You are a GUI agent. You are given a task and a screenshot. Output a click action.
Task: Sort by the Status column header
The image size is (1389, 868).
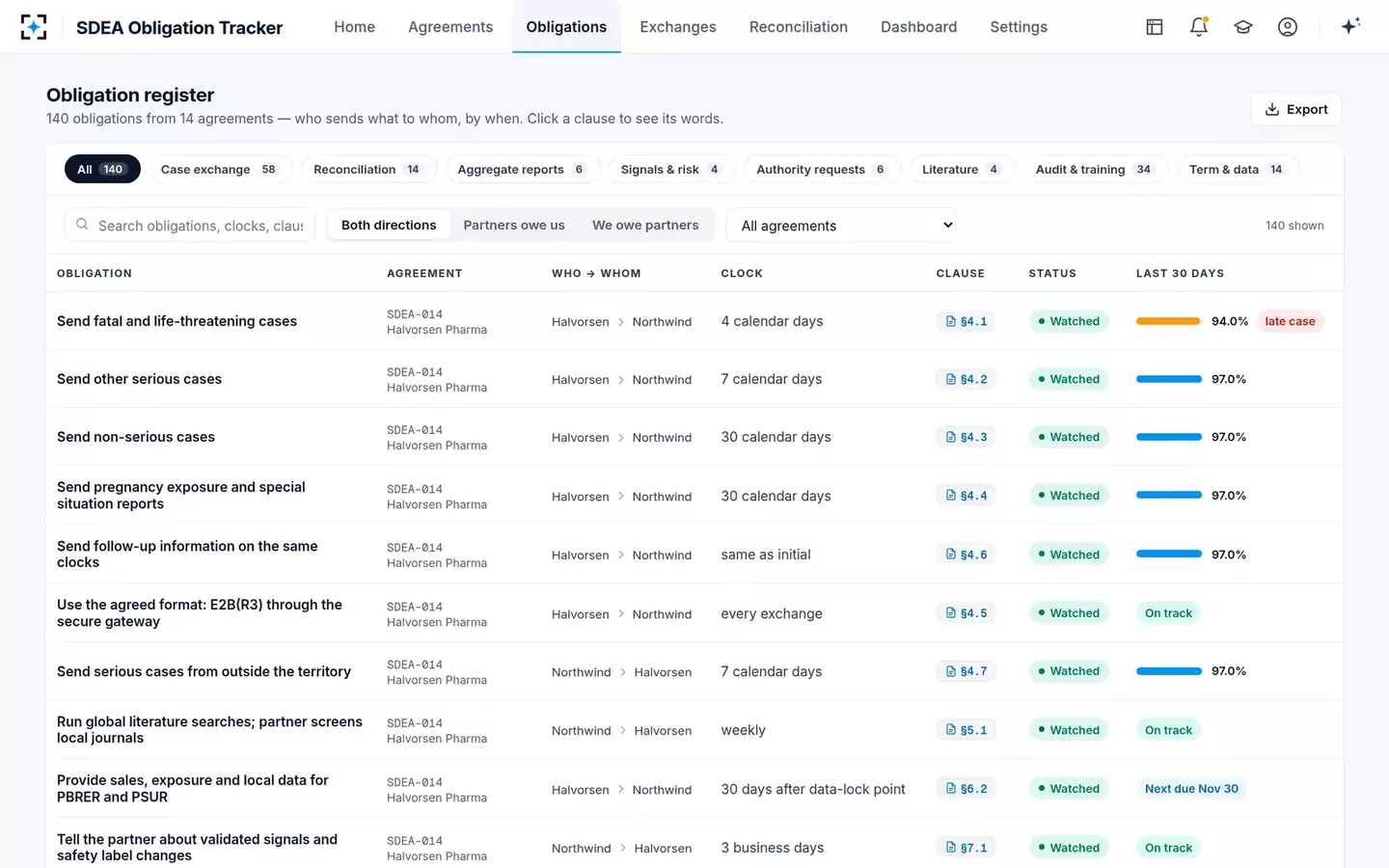1052,273
